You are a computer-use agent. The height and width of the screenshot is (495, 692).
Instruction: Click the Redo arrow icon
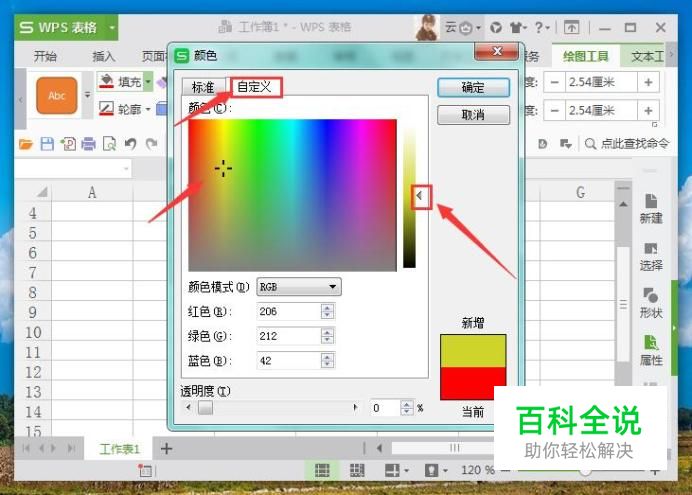point(151,144)
